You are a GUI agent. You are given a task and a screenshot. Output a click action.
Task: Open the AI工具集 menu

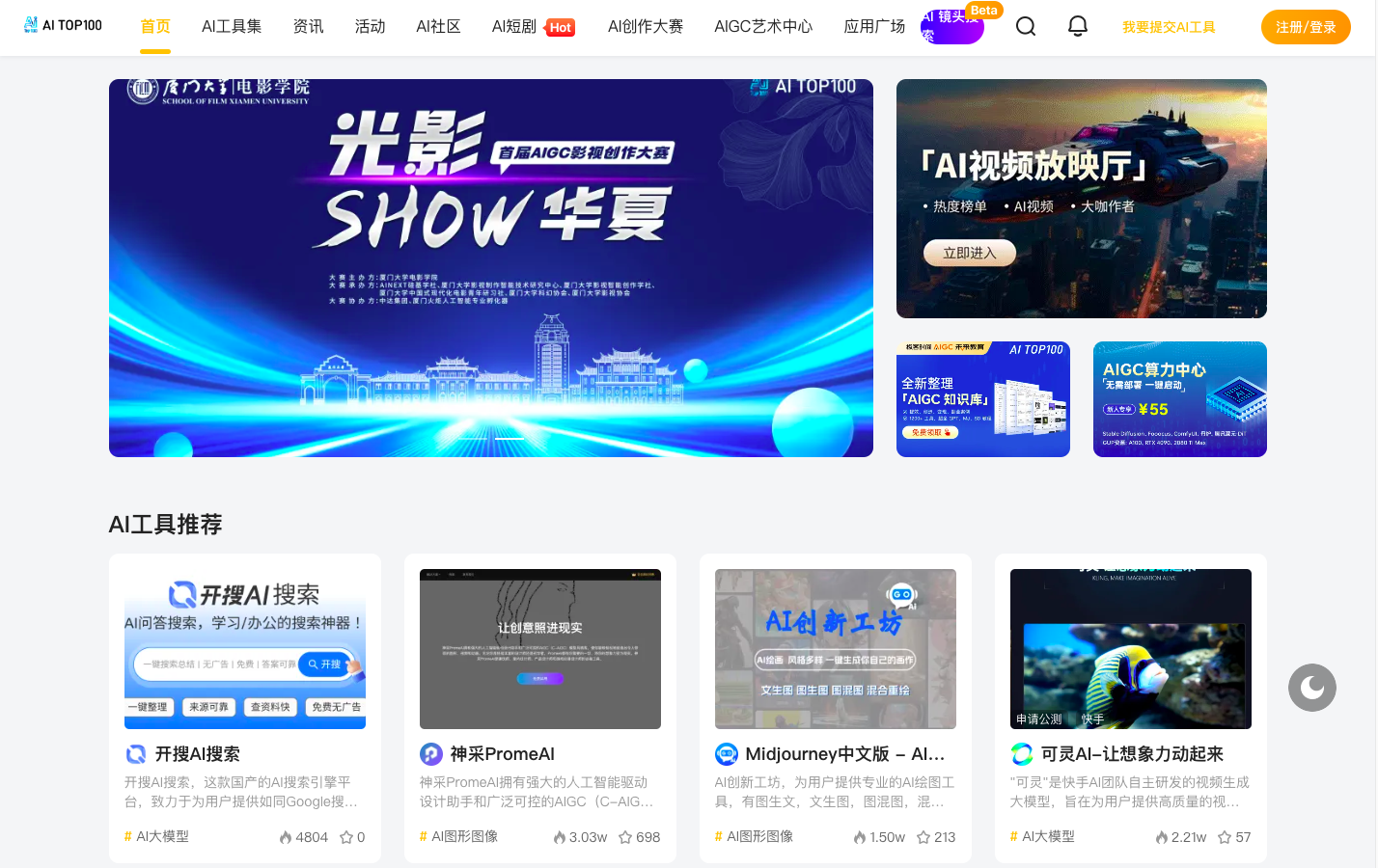tap(232, 26)
